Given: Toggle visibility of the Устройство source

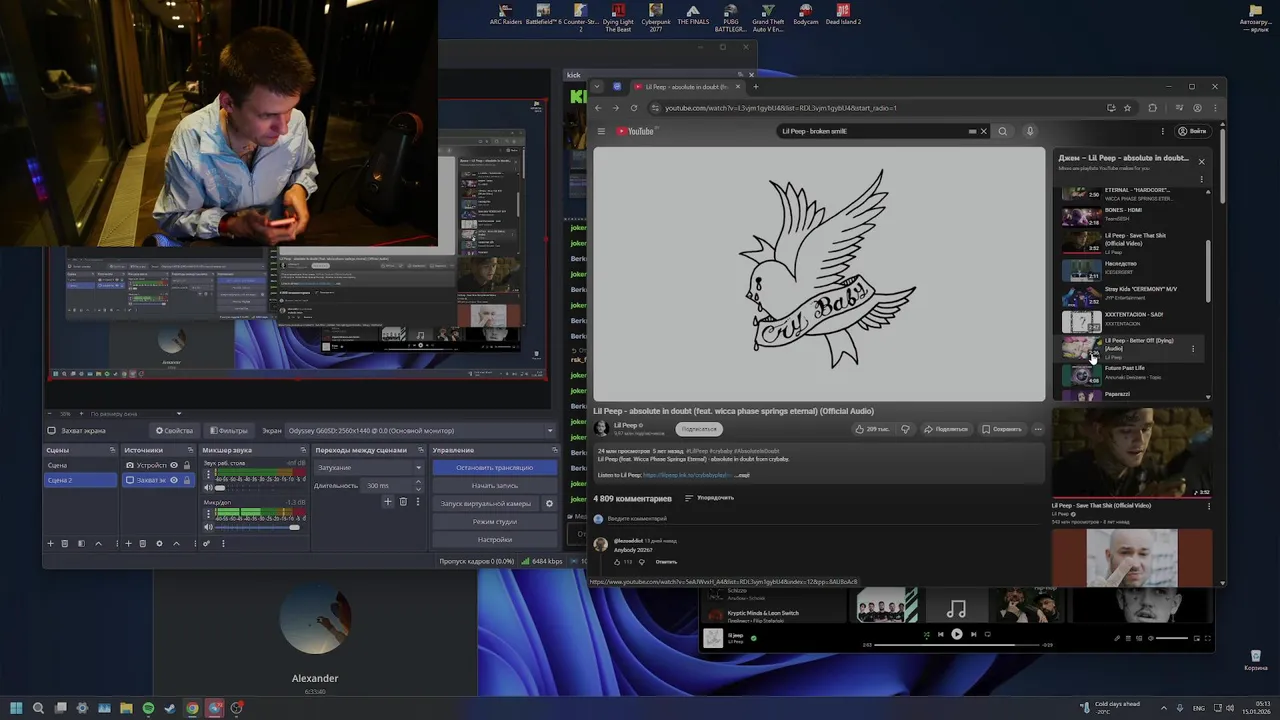Looking at the screenshot, I should (174, 465).
